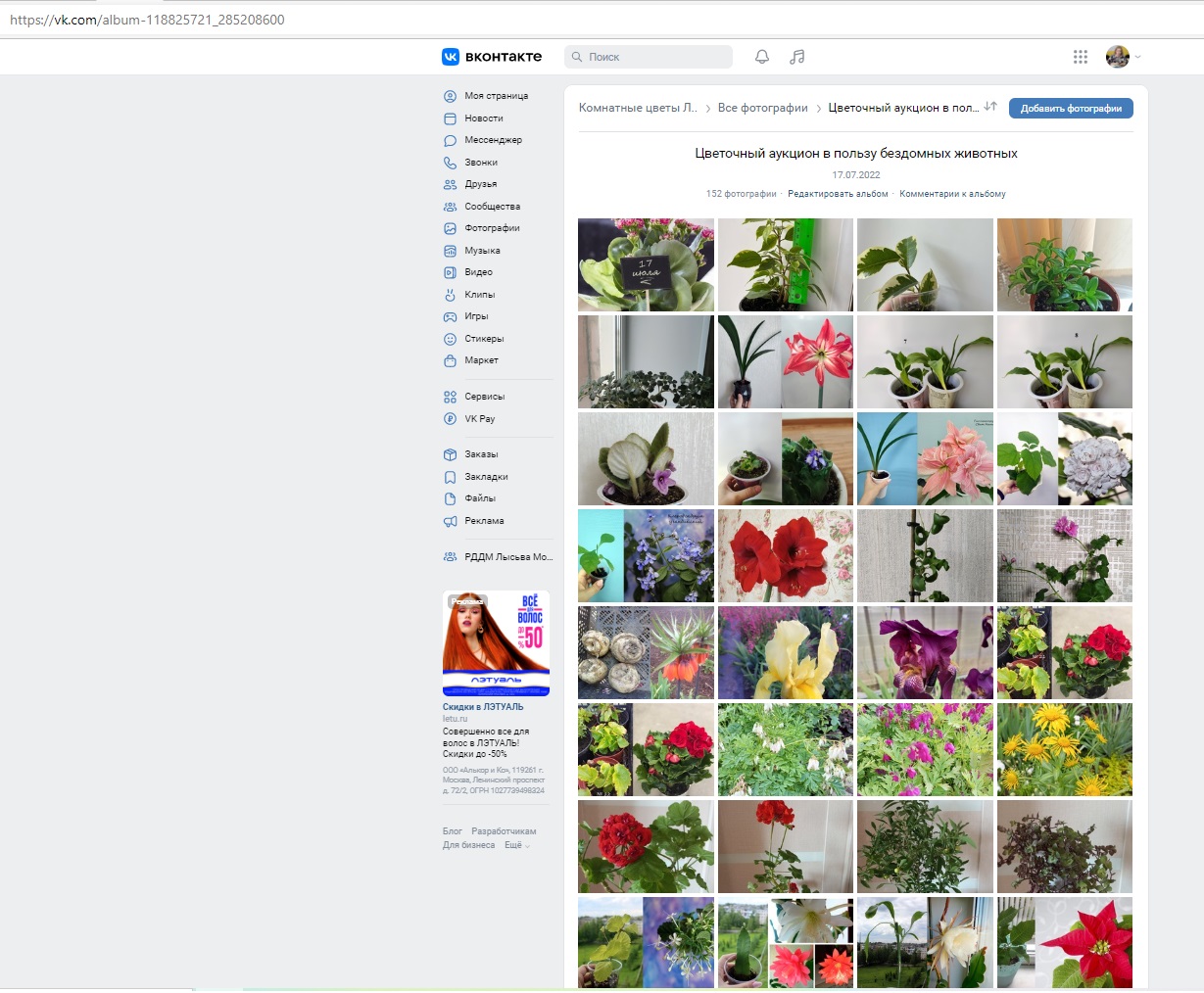This screenshot has height=993, width=1204.
Task: Click the Видео sidebar icon
Action: (451, 272)
